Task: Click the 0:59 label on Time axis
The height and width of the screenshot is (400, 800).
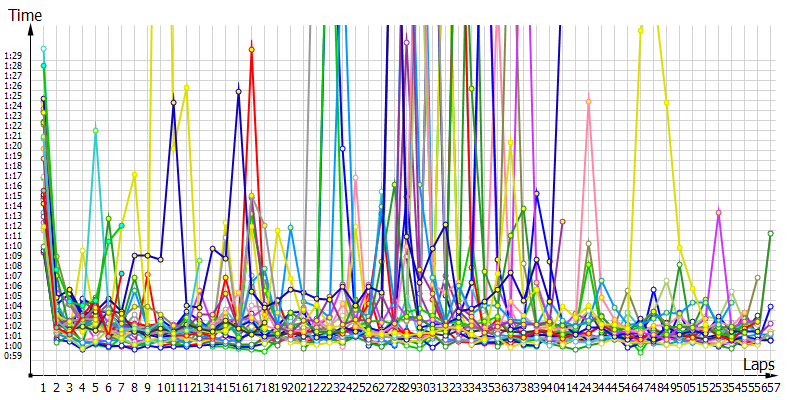Action: (12, 355)
